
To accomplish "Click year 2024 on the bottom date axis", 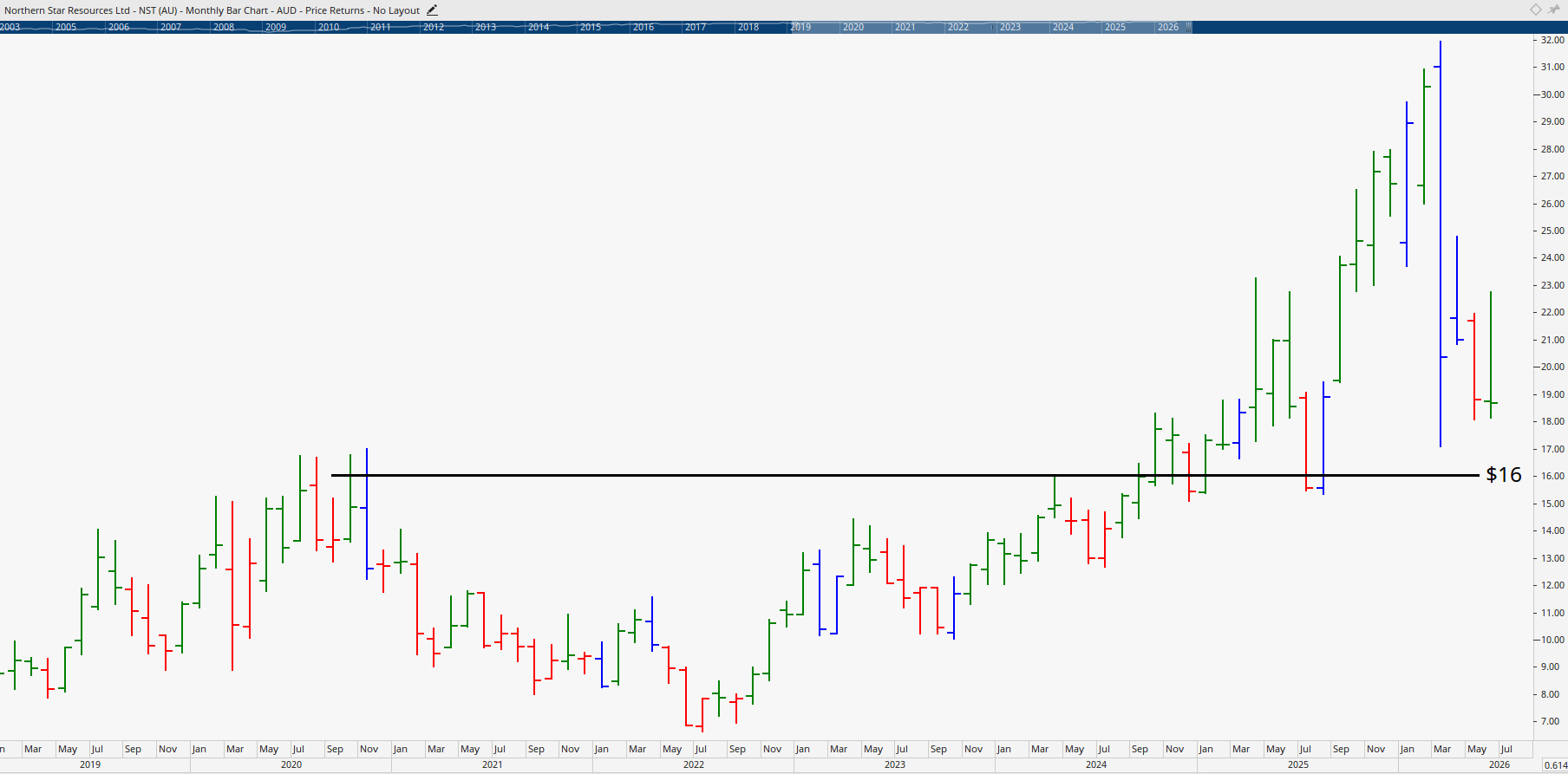I will (x=1096, y=764).
